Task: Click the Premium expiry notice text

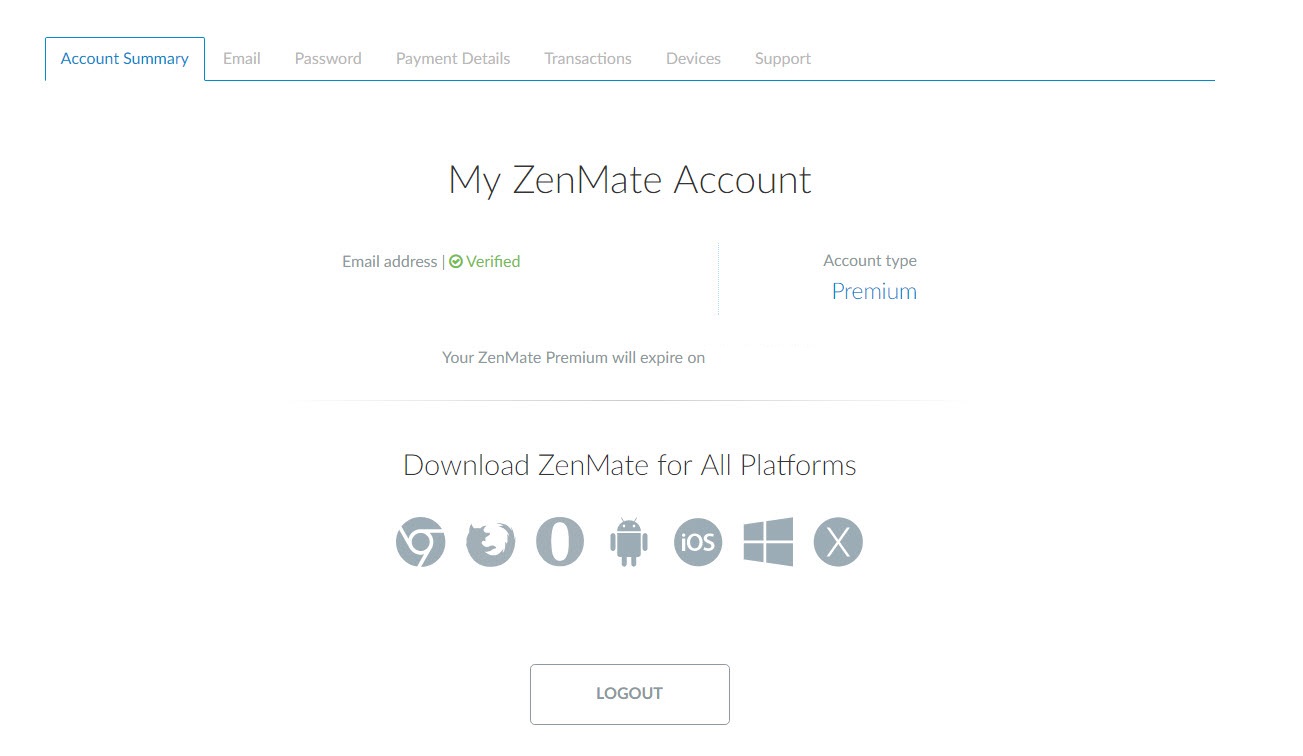Action: (x=573, y=357)
